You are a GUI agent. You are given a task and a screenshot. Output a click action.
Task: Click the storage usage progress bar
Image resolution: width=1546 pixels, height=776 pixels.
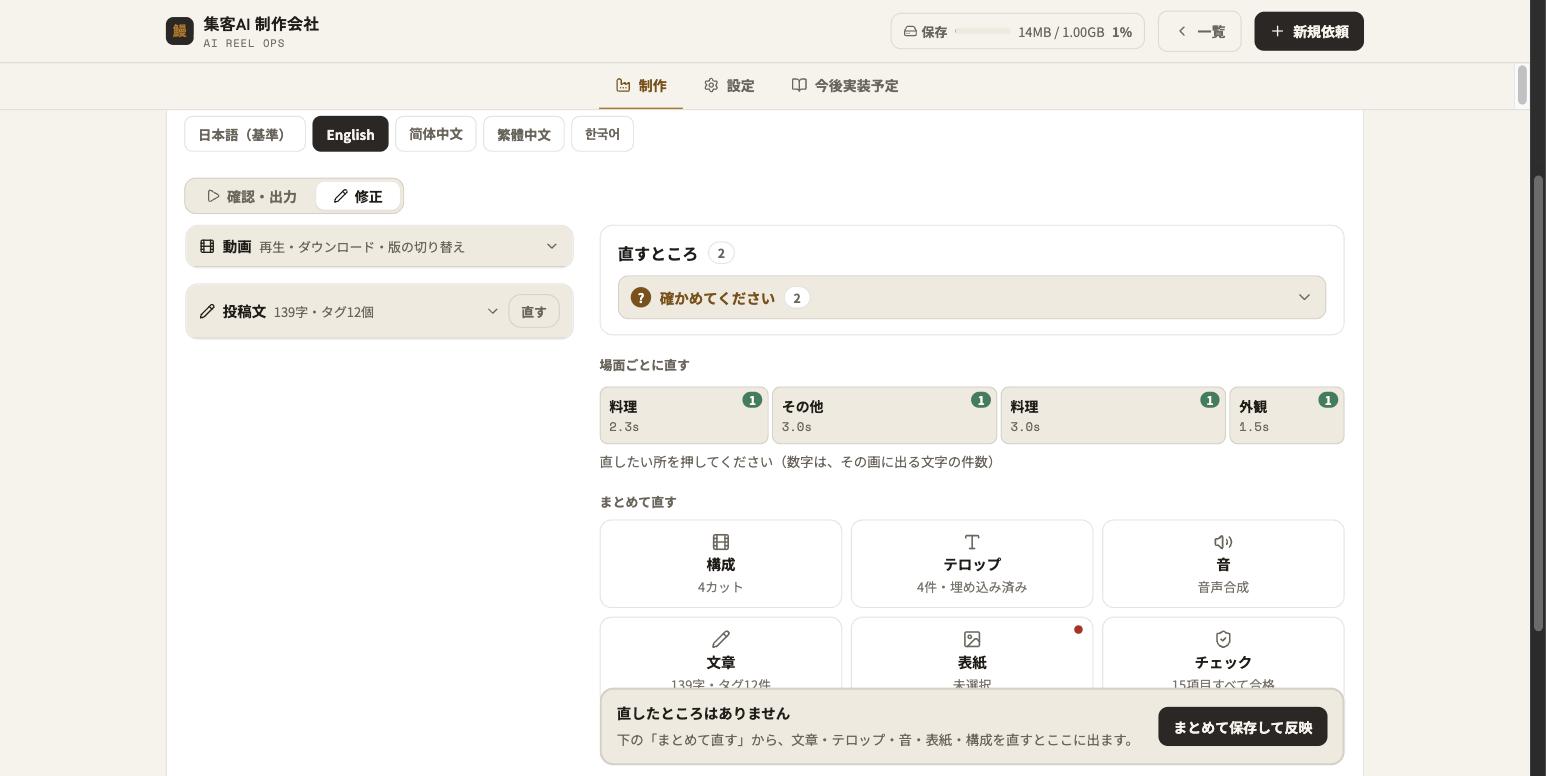point(983,31)
